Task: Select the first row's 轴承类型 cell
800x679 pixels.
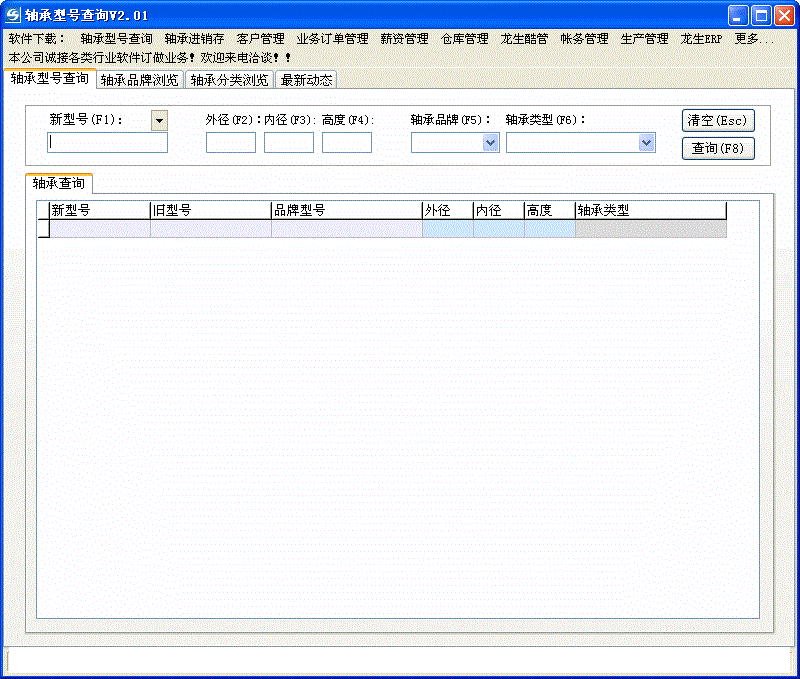Action: [651, 229]
